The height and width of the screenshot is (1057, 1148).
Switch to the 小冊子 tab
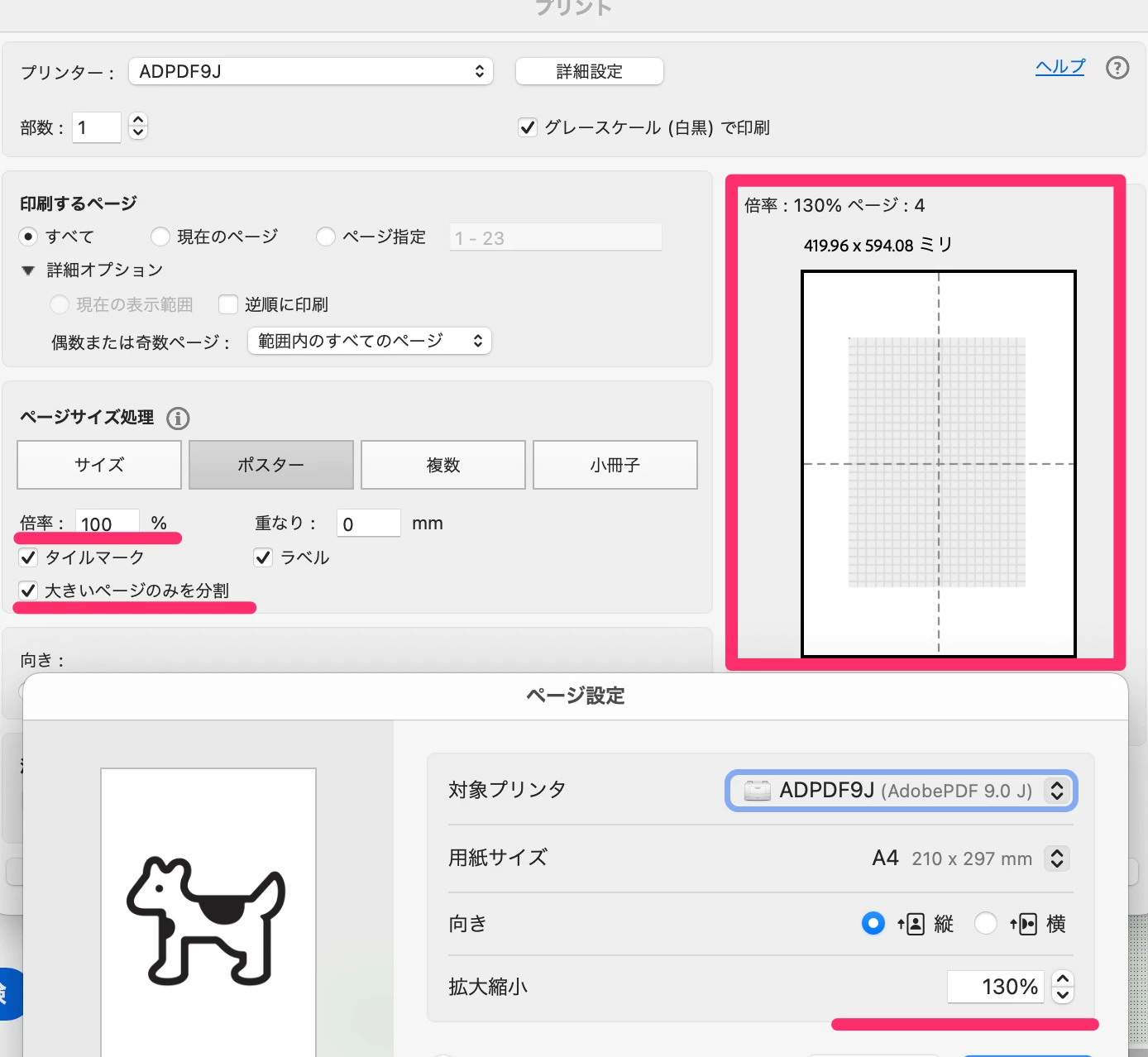click(615, 465)
